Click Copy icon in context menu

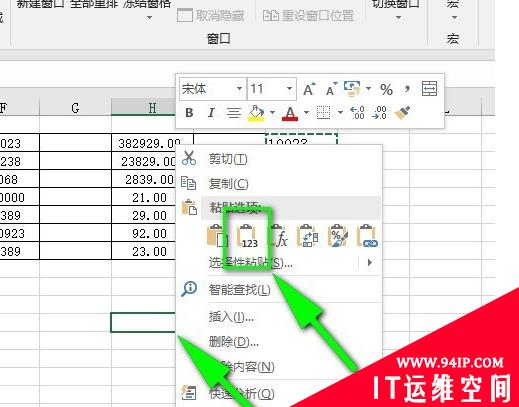point(189,183)
